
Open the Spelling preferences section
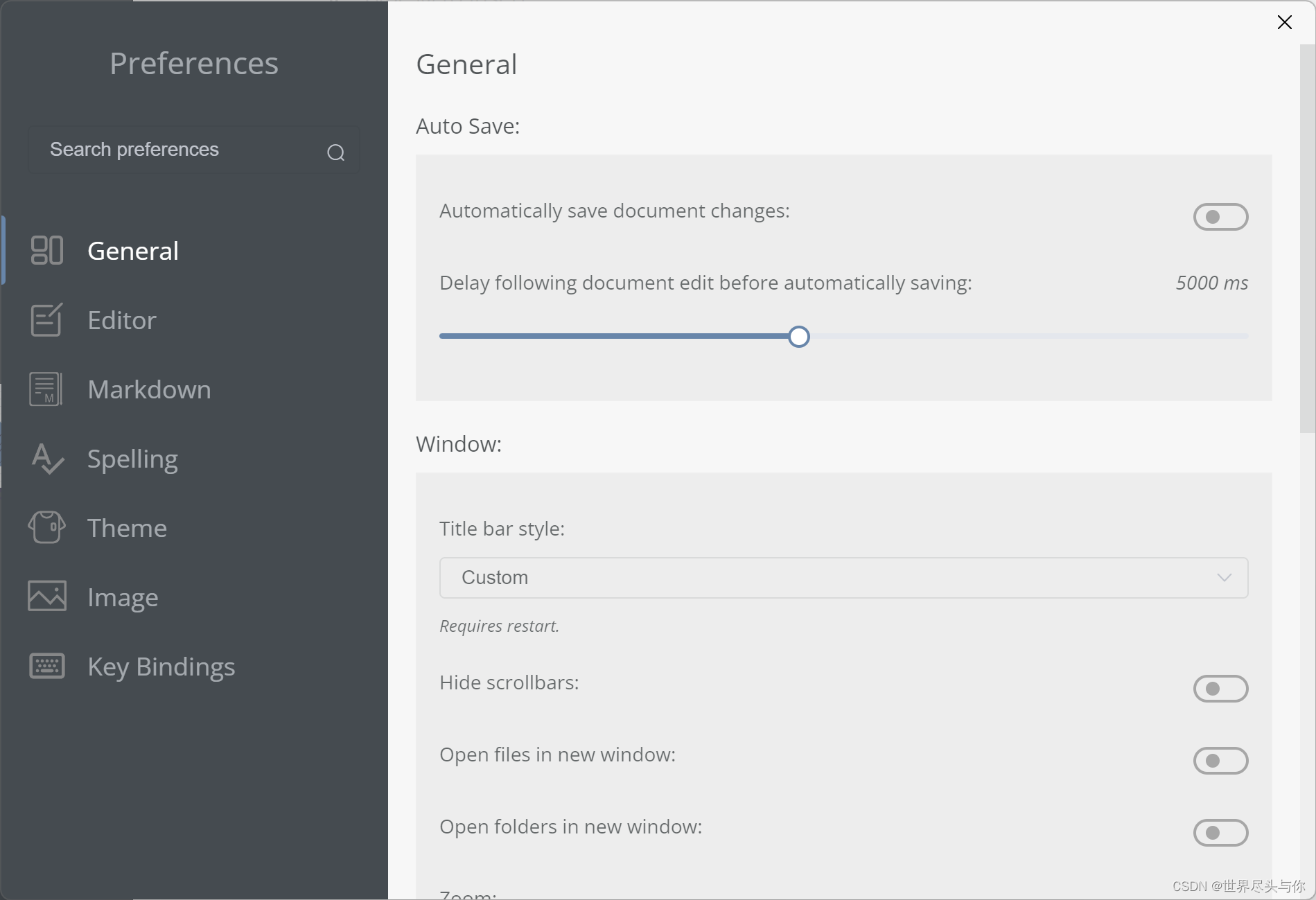coord(132,459)
